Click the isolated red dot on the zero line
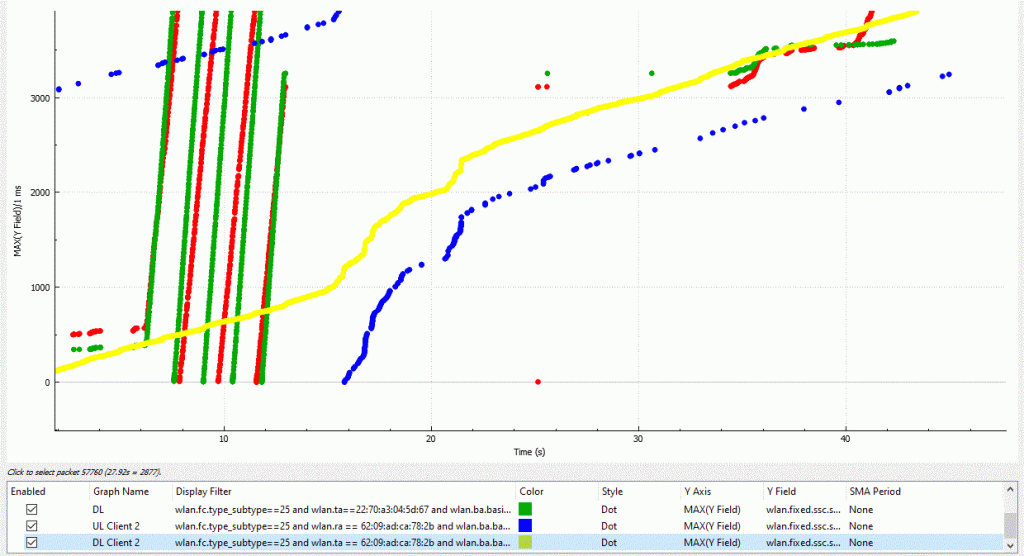 click(538, 382)
